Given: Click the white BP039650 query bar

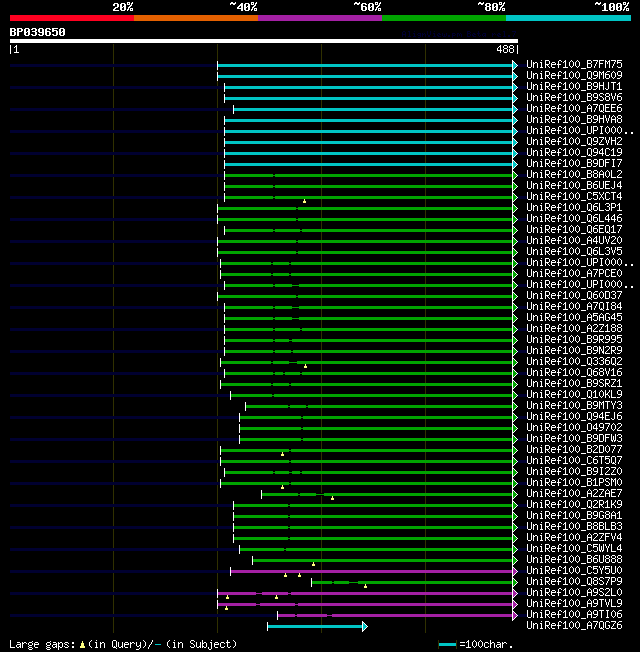Looking at the screenshot, I should coord(264,41).
